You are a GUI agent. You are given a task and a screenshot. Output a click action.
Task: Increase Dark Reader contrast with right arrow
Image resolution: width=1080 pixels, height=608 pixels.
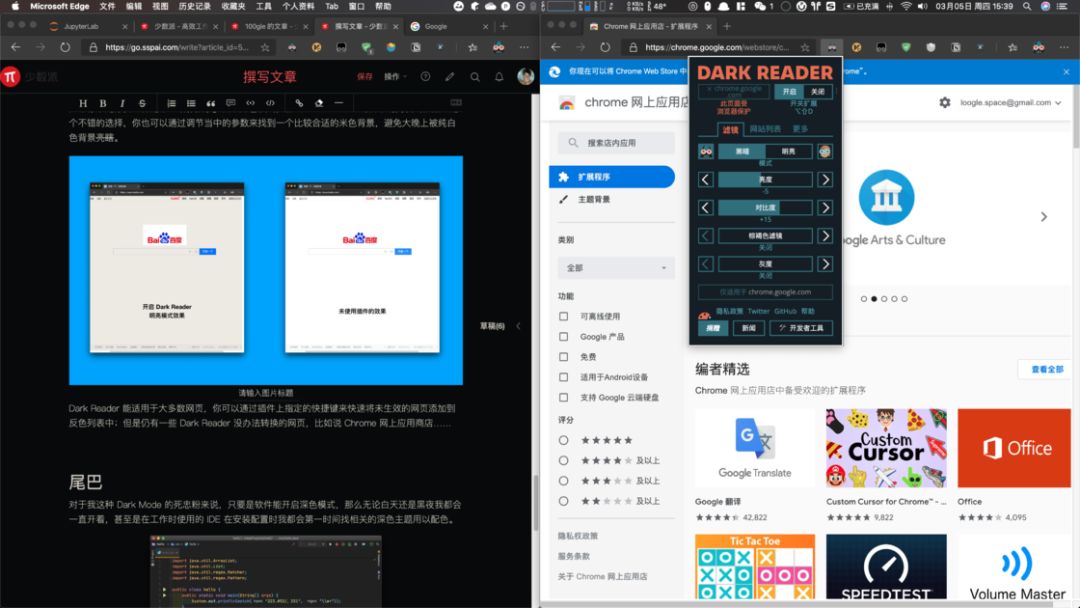click(825, 208)
